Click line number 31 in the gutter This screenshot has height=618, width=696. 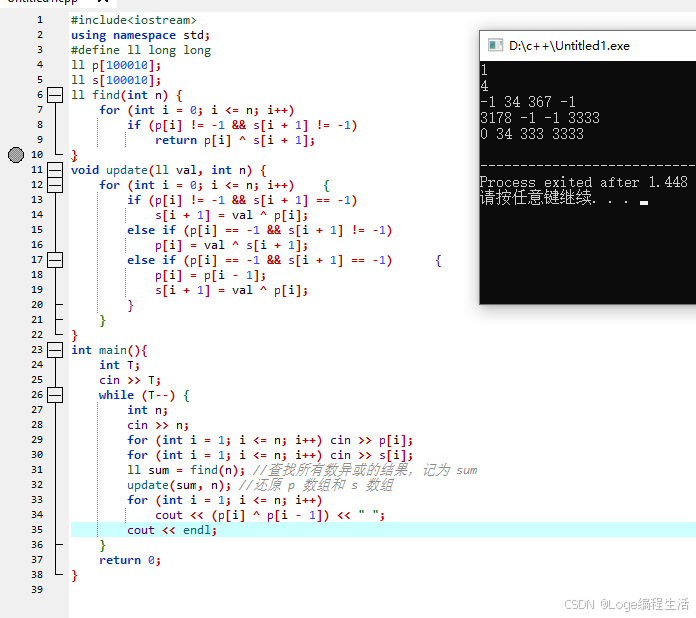click(37, 470)
